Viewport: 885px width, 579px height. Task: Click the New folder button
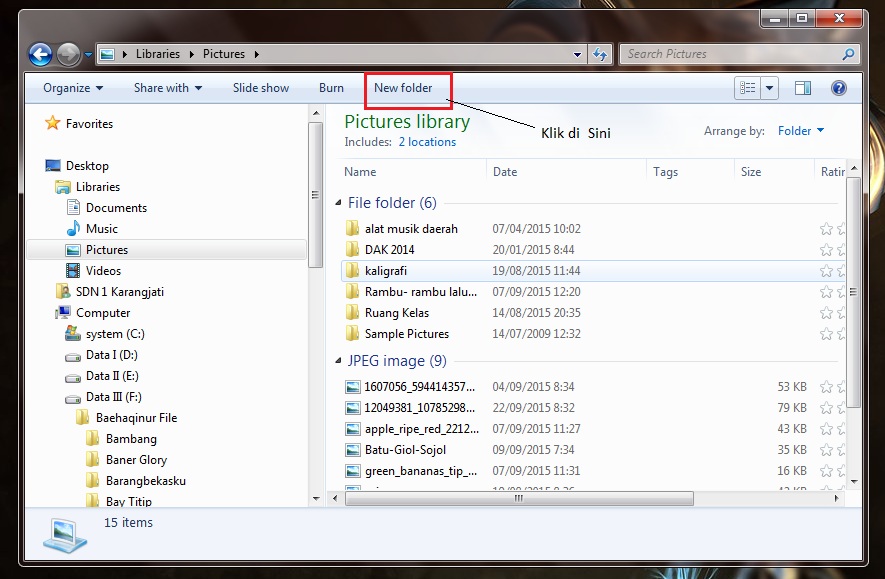pyautogui.click(x=405, y=88)
